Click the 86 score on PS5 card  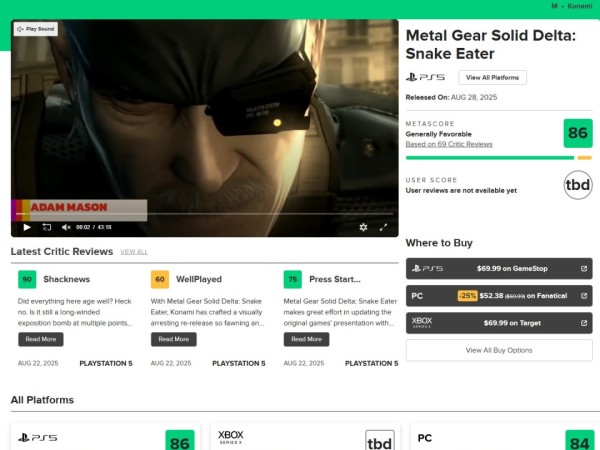coord(180,440)
